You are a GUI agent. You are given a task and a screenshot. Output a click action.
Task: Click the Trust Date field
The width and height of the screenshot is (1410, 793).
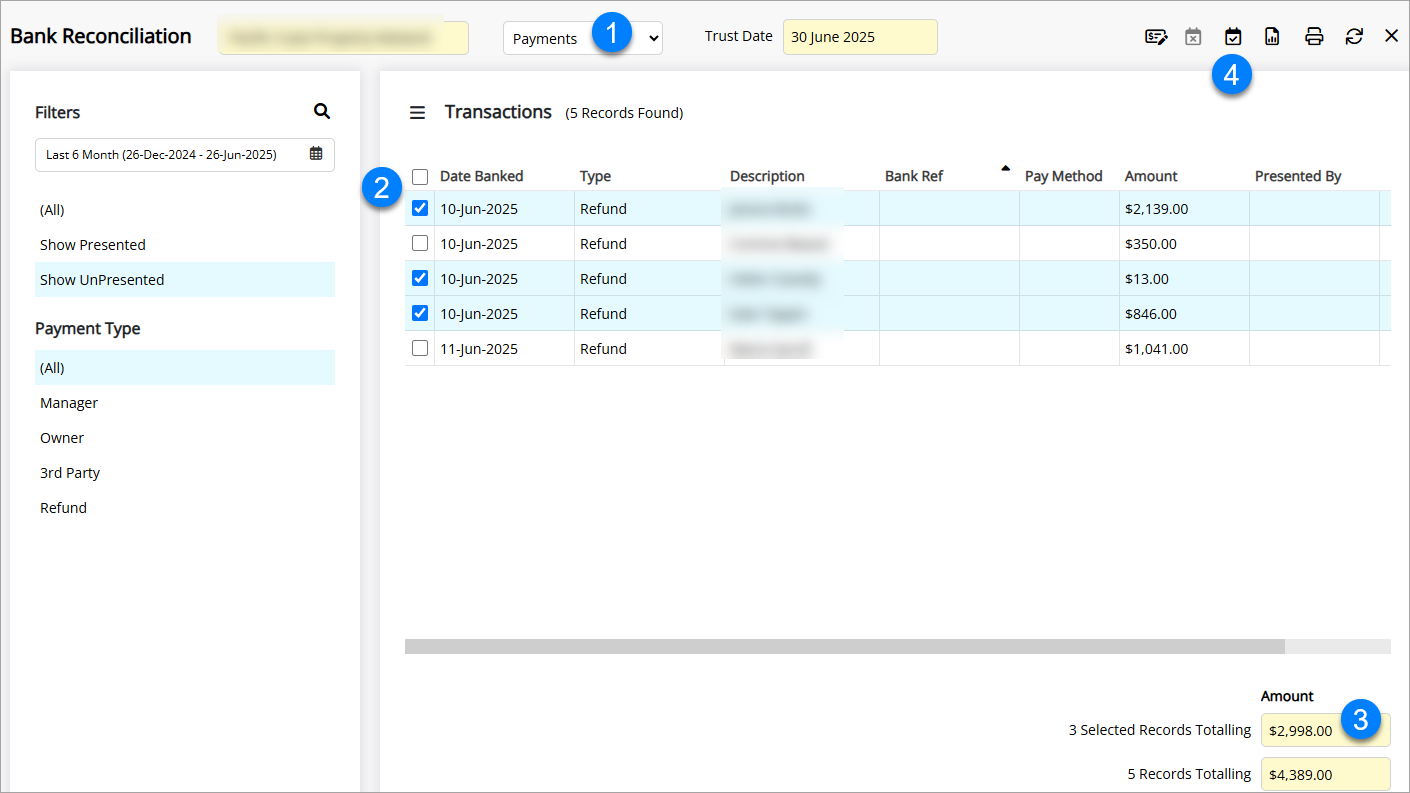[x=859, y=37]
